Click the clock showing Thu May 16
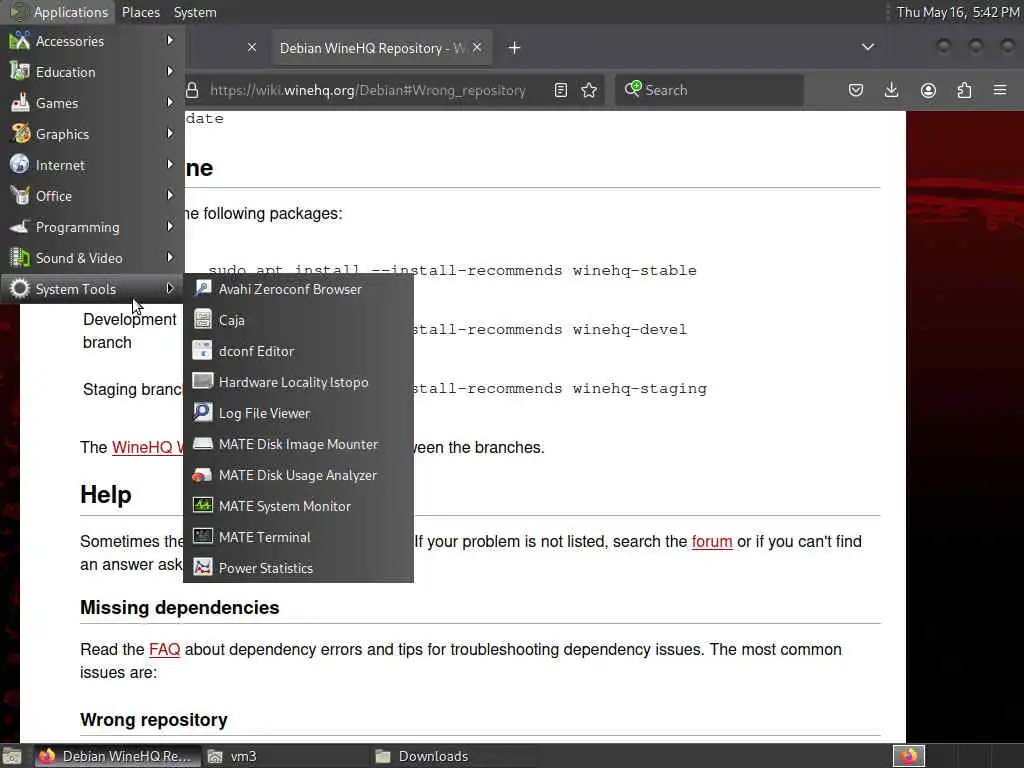The height and width of the screenshot is (768, 1024). pos(957,12)
